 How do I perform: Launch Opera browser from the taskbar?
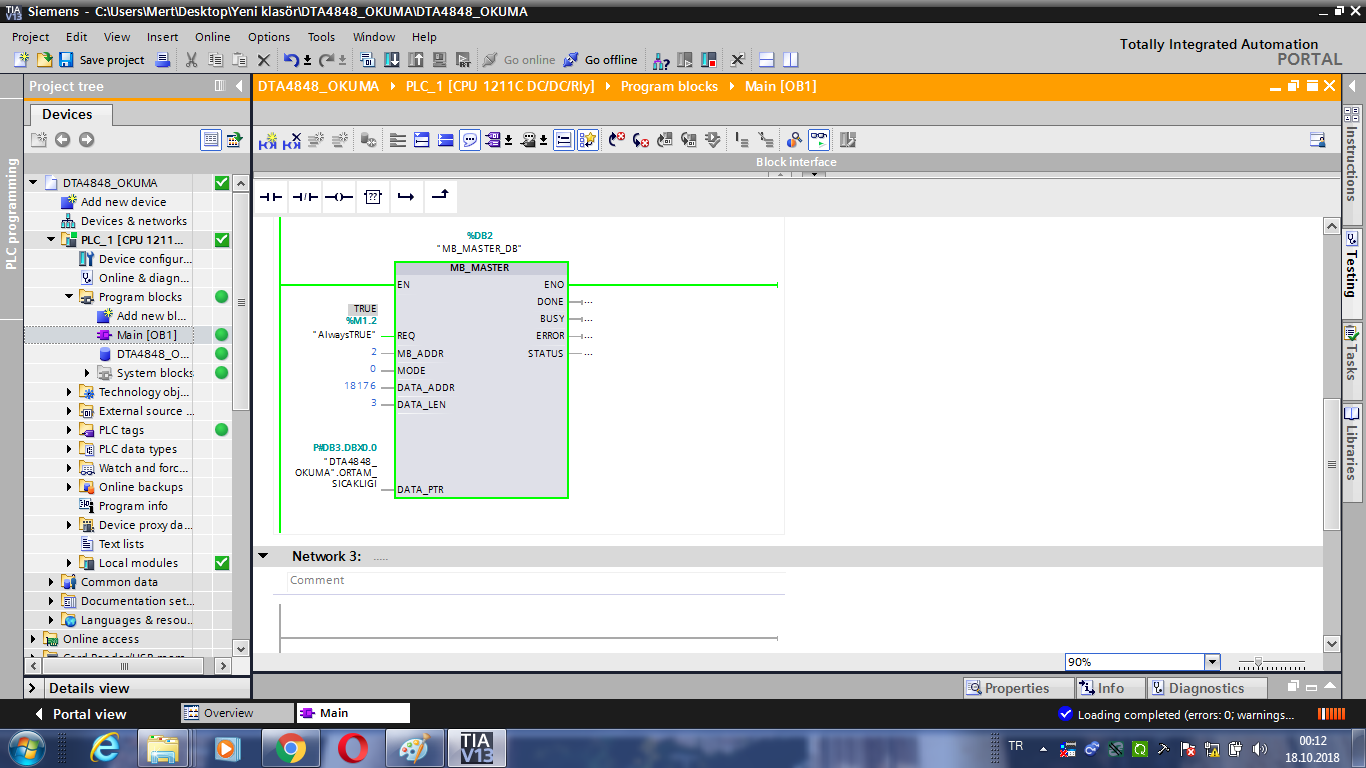(x=352, y=748)
